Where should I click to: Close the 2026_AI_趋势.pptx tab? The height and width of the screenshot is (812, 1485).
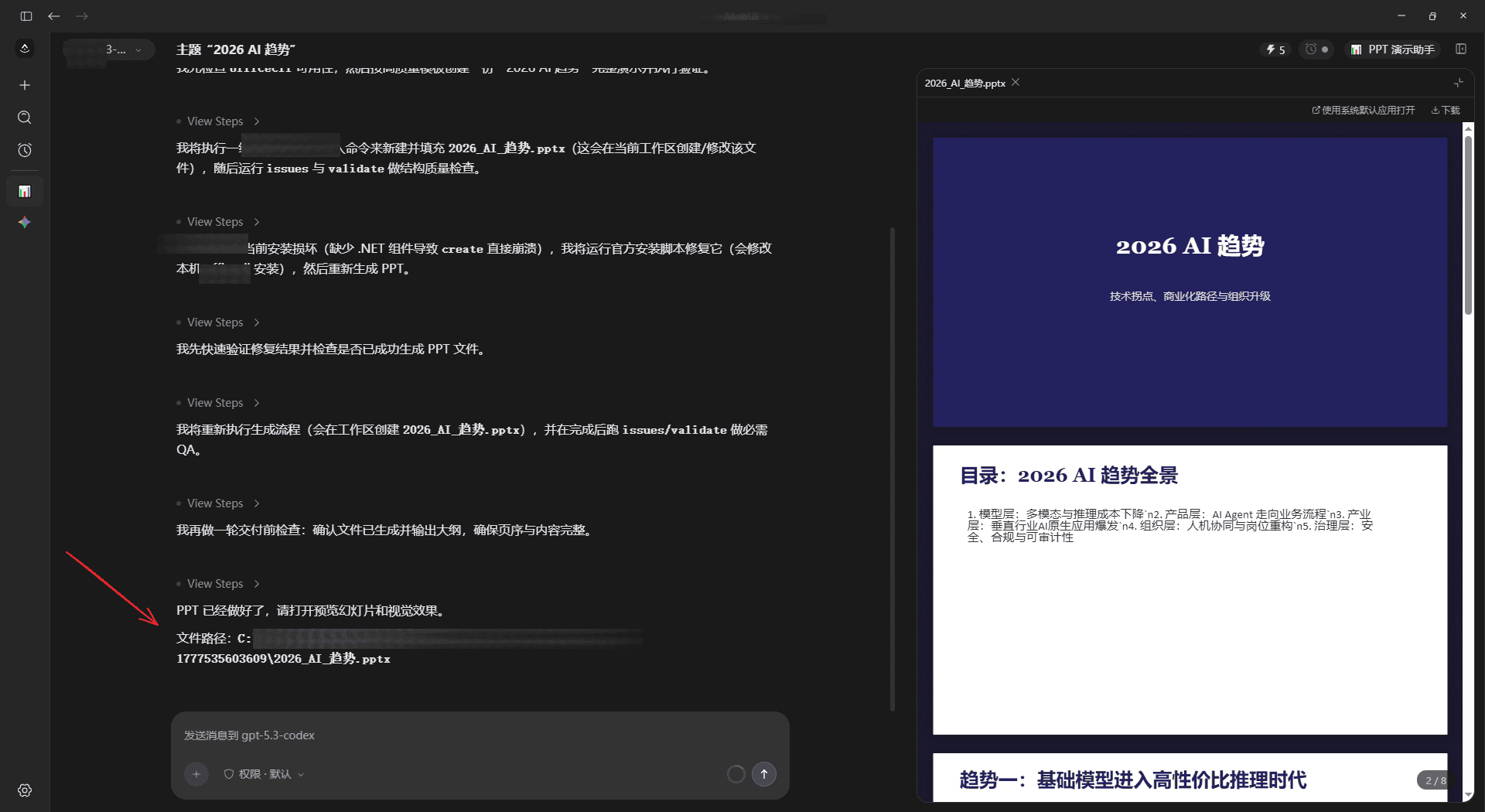(x=1016, y=83)
